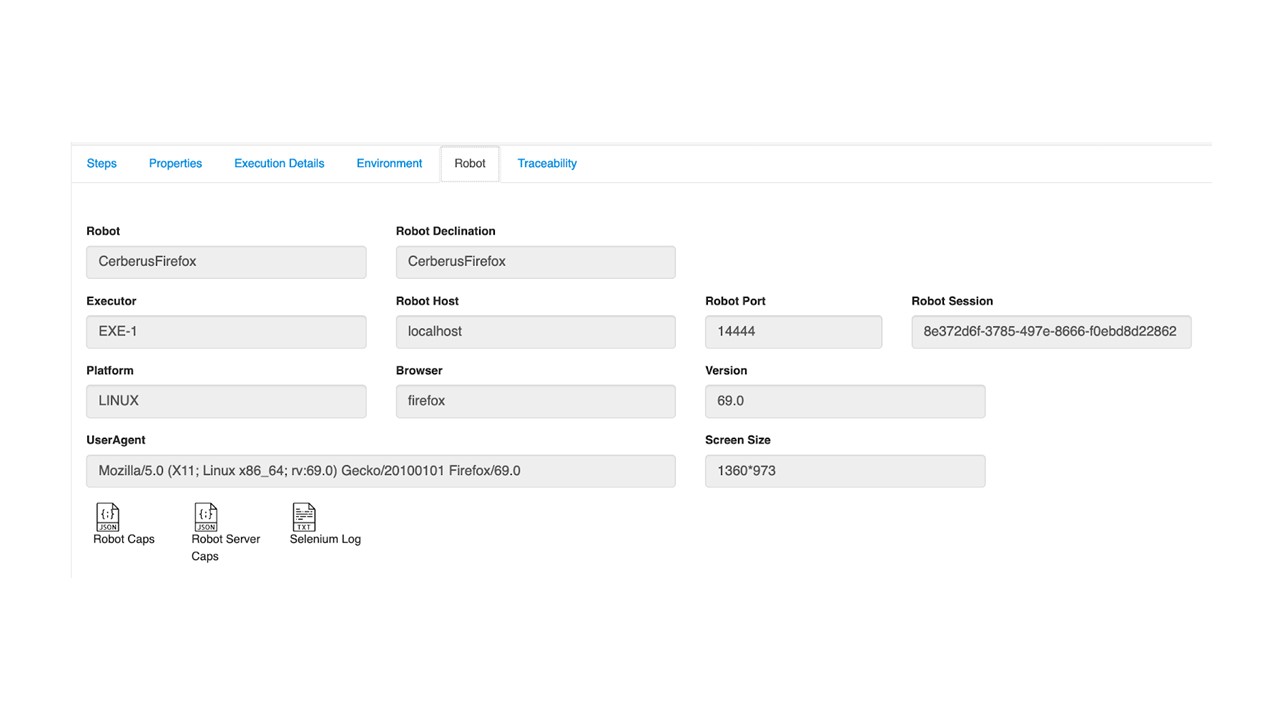1280x720 pixels.
Task: Open the Robot Caps JSON file icon
Action: tap(108, 517)
